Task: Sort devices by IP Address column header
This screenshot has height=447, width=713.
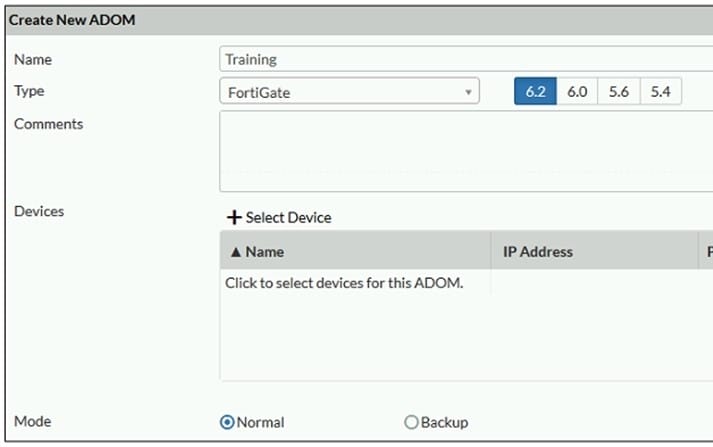Action: (x=538, y=252)
